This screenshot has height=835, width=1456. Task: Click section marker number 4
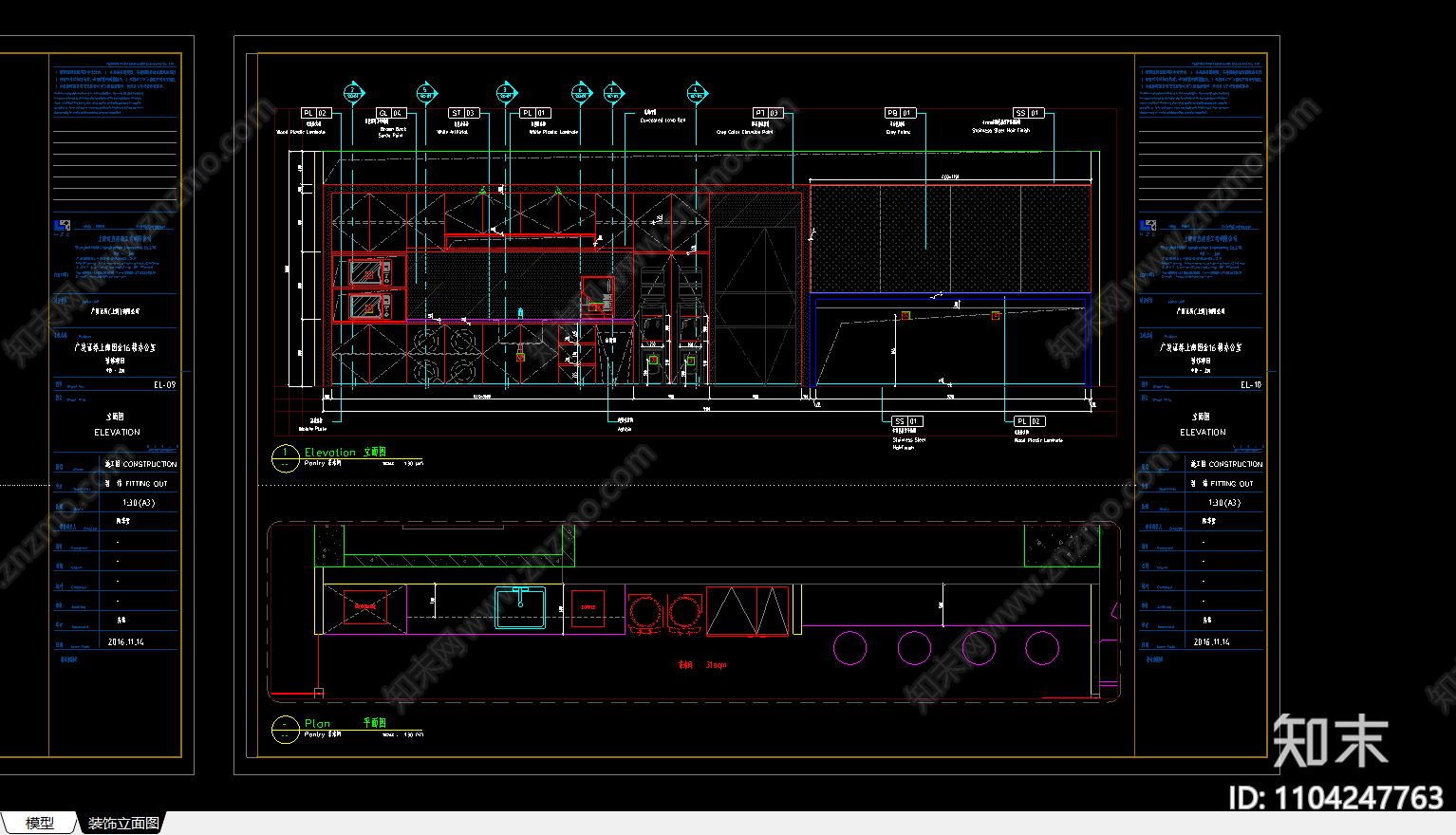tap(698, 93)
